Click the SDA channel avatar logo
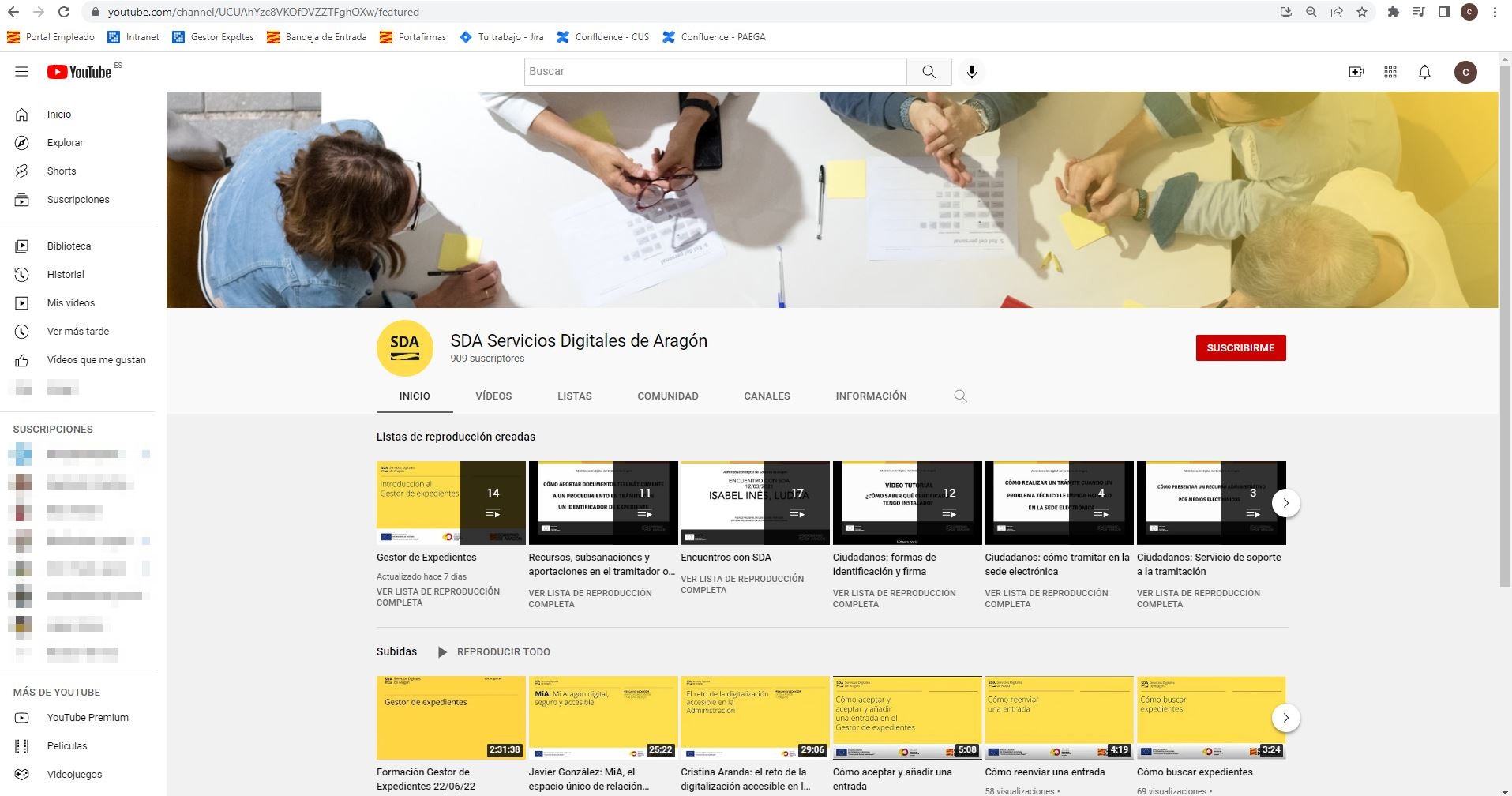 (x=404, y=348)
